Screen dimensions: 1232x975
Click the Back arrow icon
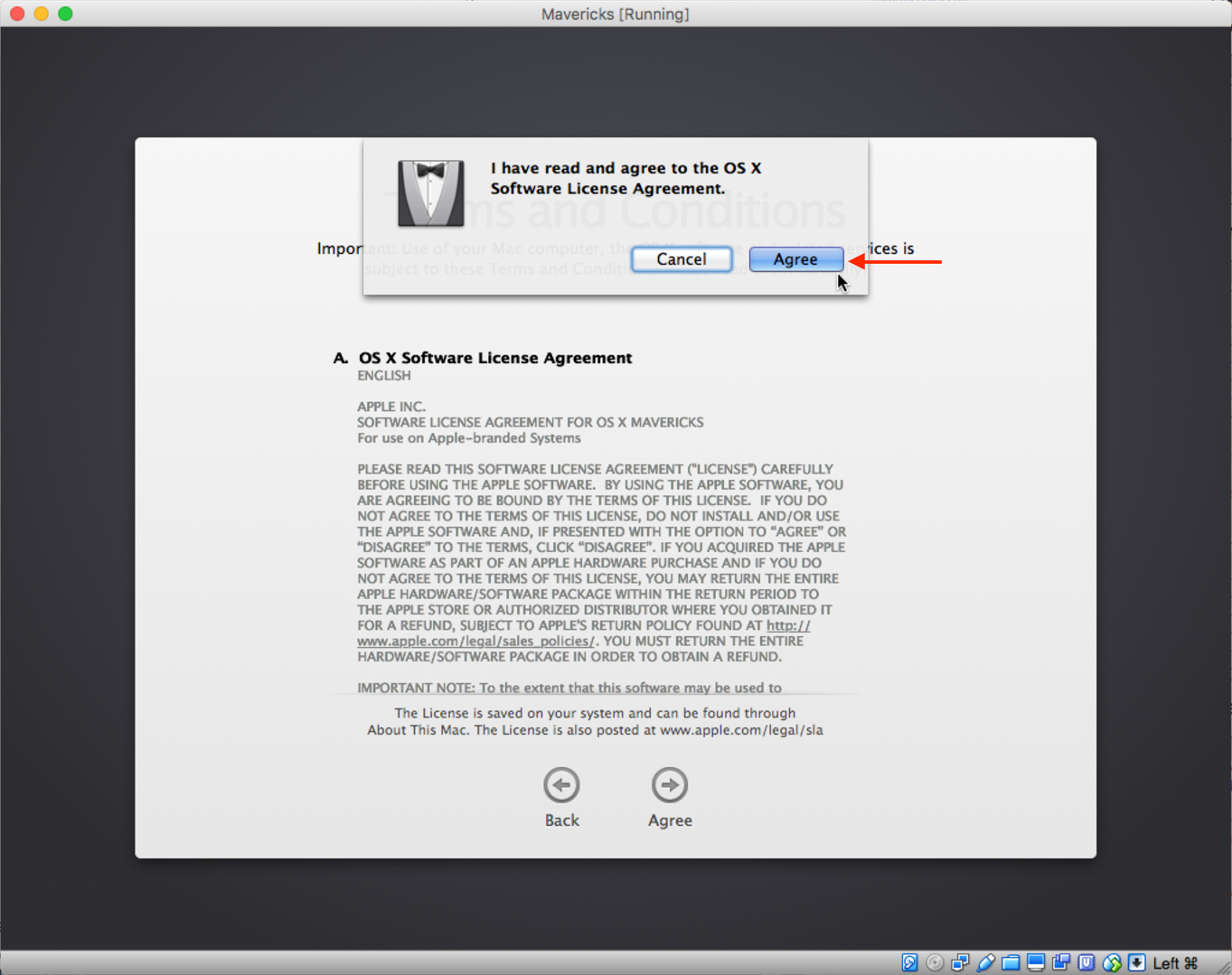(x=561, y=785)
